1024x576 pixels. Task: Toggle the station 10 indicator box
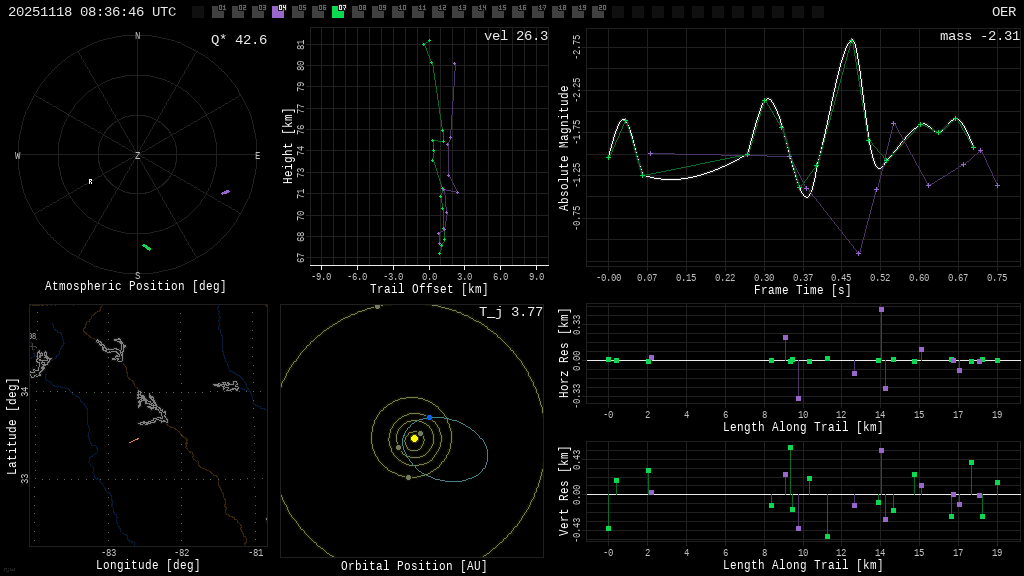pos(398,12)
